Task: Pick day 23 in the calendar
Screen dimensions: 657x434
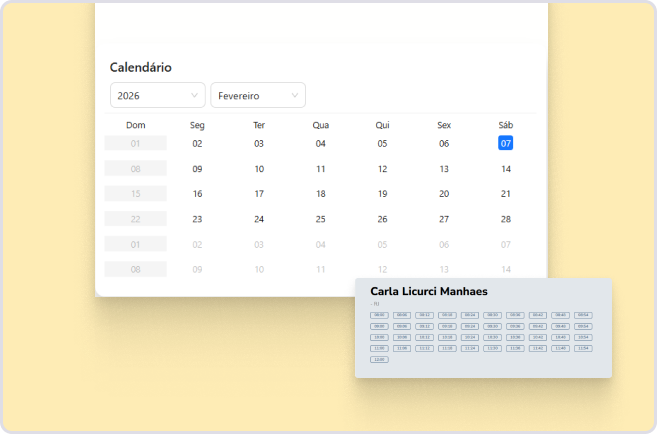Action: point(197,219)
